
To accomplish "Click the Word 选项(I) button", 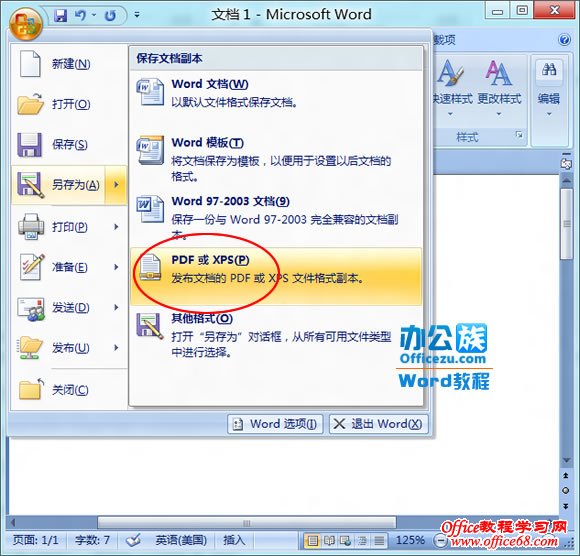I will coord(275,424).
